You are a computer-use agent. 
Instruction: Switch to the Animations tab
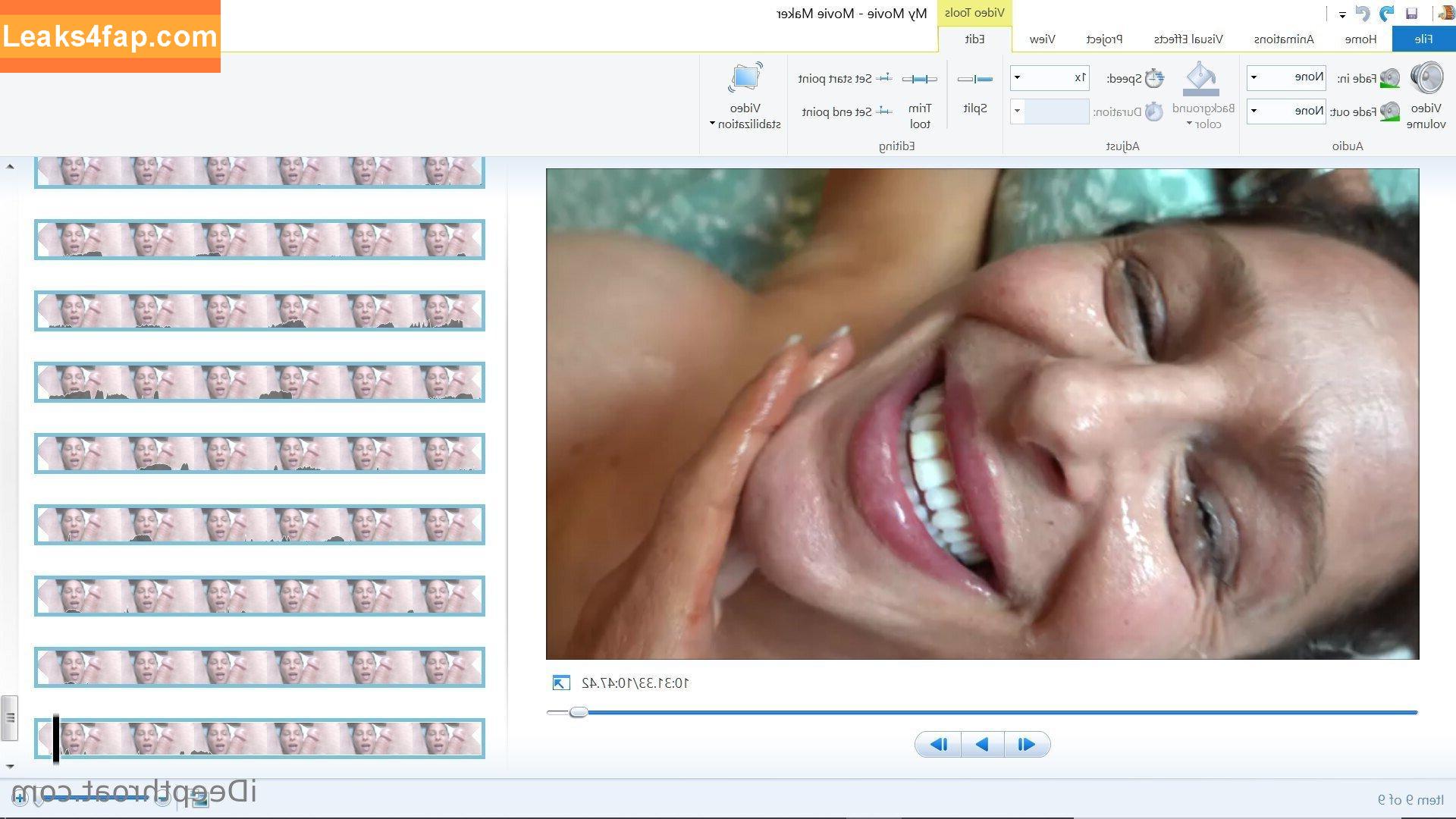1284,39
